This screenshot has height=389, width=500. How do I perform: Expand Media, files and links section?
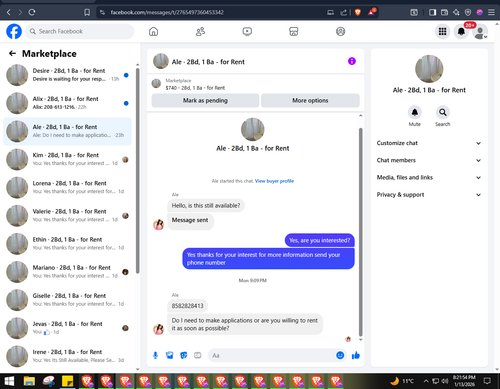coord(429,177)
